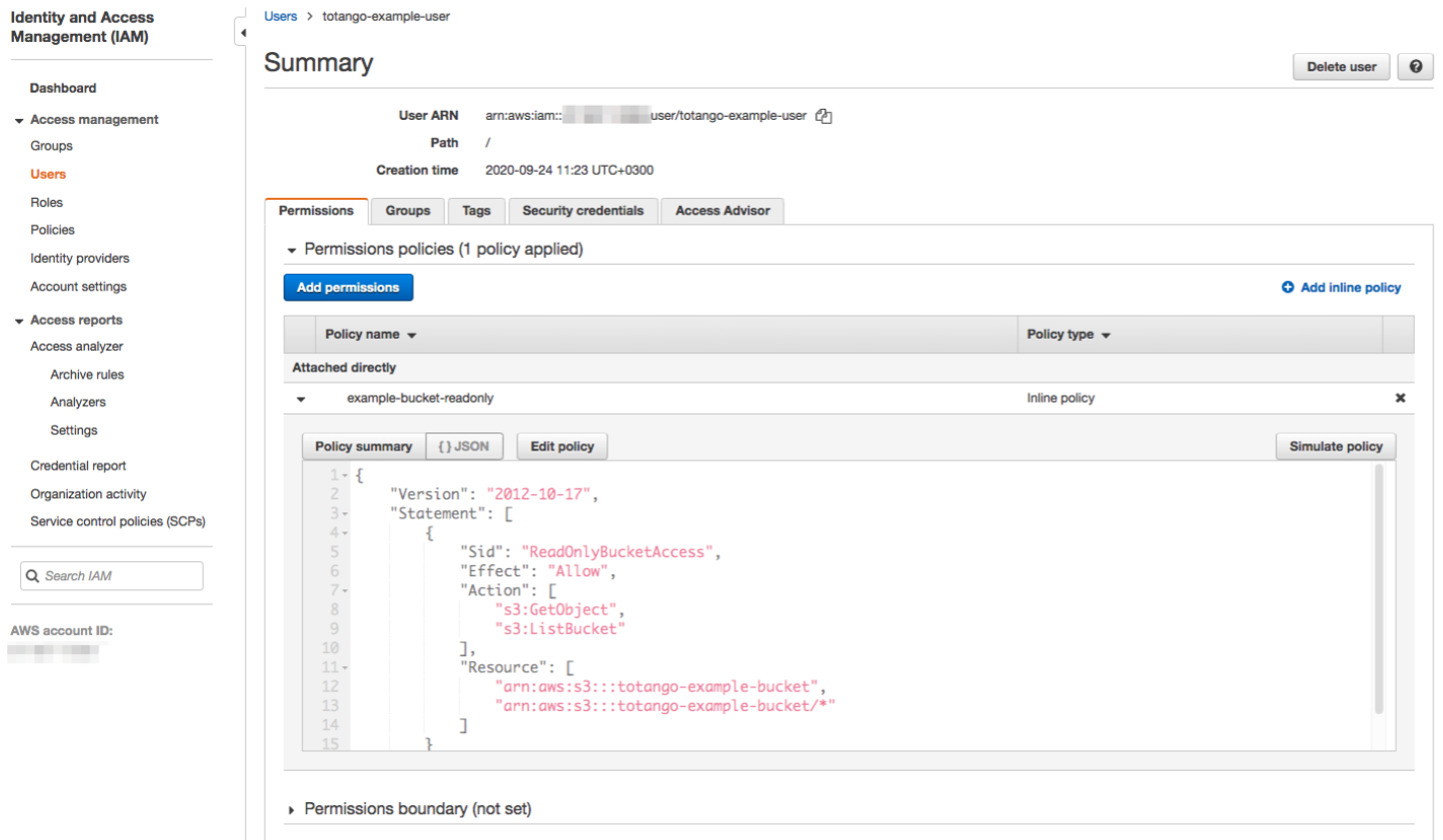
Task: Open the Access Advisor tab
Action: pyautogui.click(x=721, y=211)
